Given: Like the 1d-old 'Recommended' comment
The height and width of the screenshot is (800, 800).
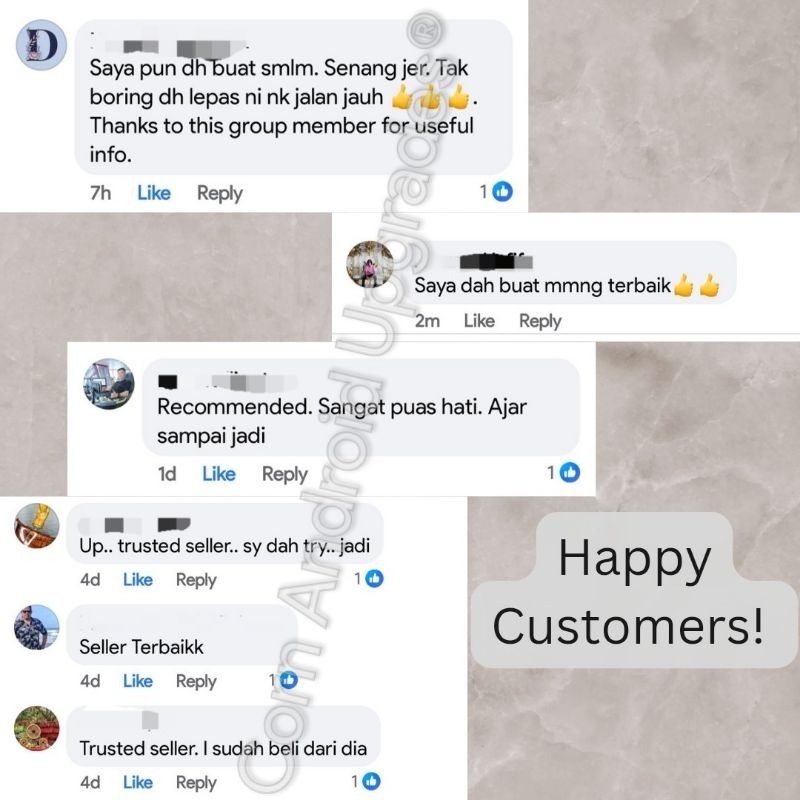Looking at the screenshot, I should click(x=219, y=474).
